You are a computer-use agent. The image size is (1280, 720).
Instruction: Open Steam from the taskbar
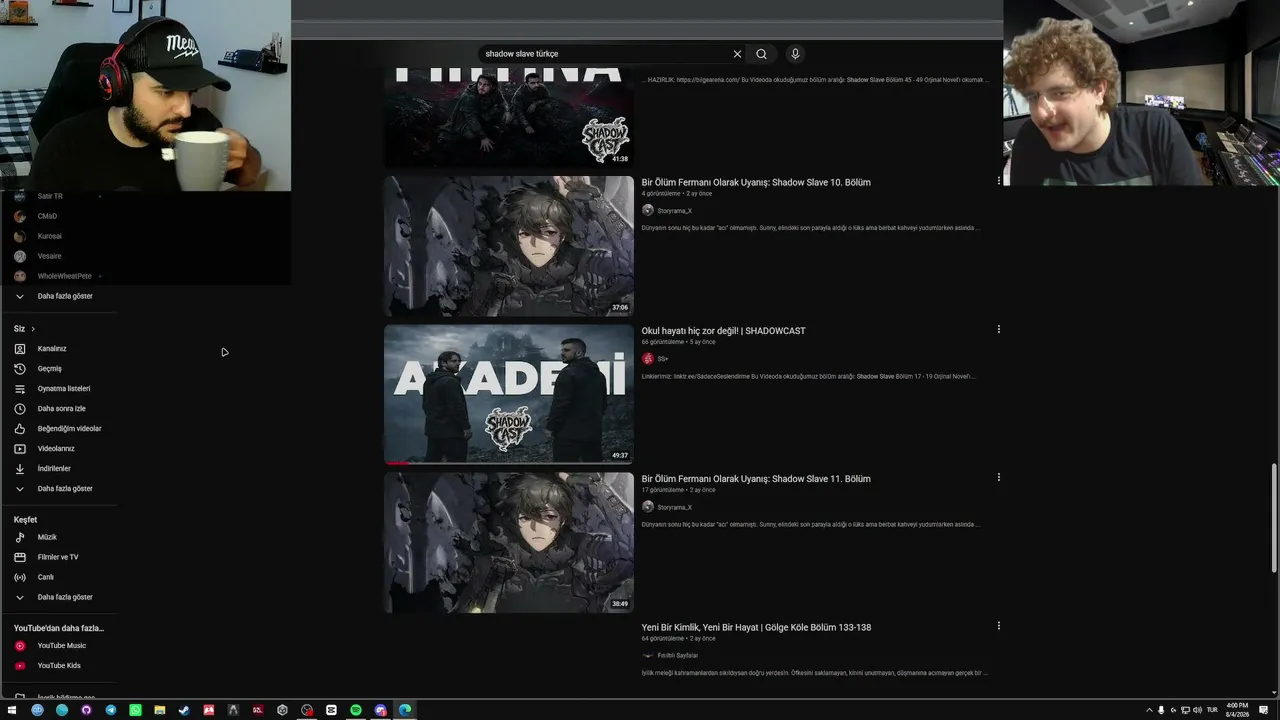pyautogui.click(x=184, y=710)
